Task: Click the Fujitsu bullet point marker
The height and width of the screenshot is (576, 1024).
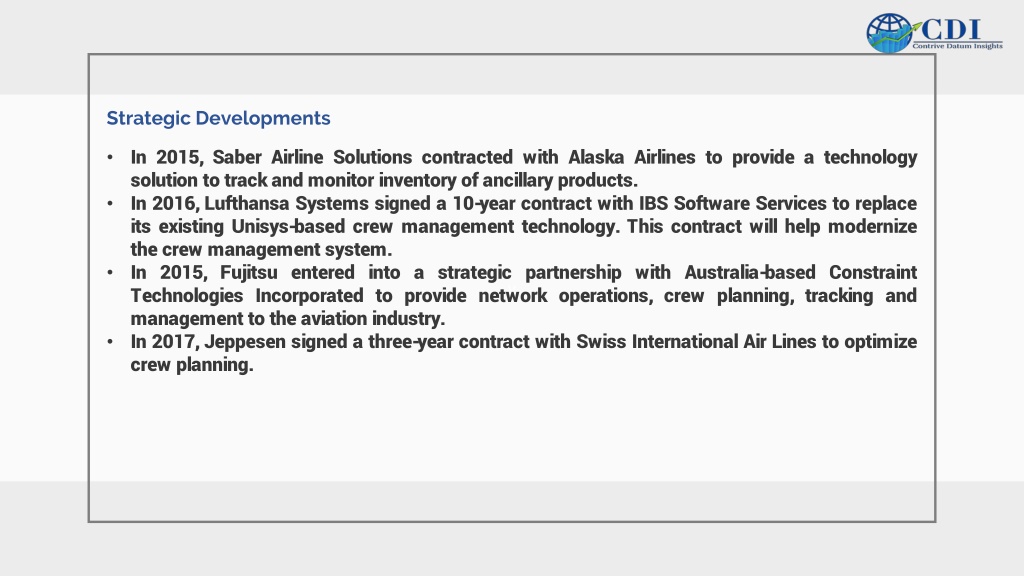Action: pyautogui.click(x=110, y=272)
